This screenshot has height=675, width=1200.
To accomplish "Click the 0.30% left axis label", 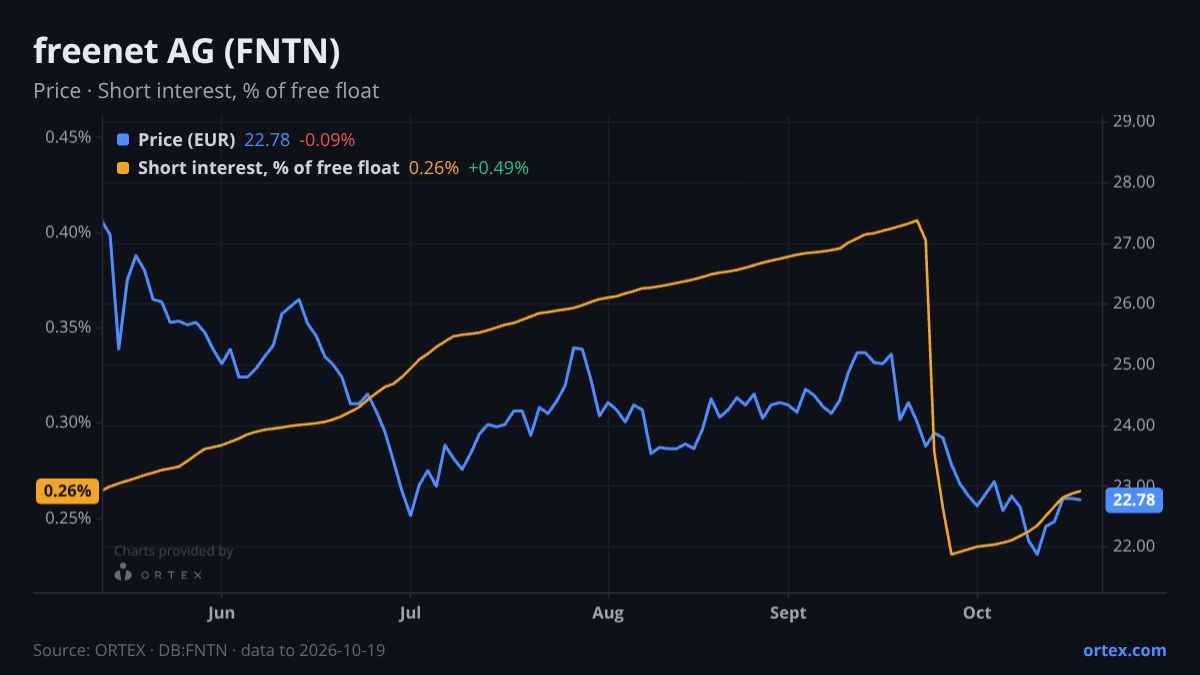I will [x=68, y=423].
